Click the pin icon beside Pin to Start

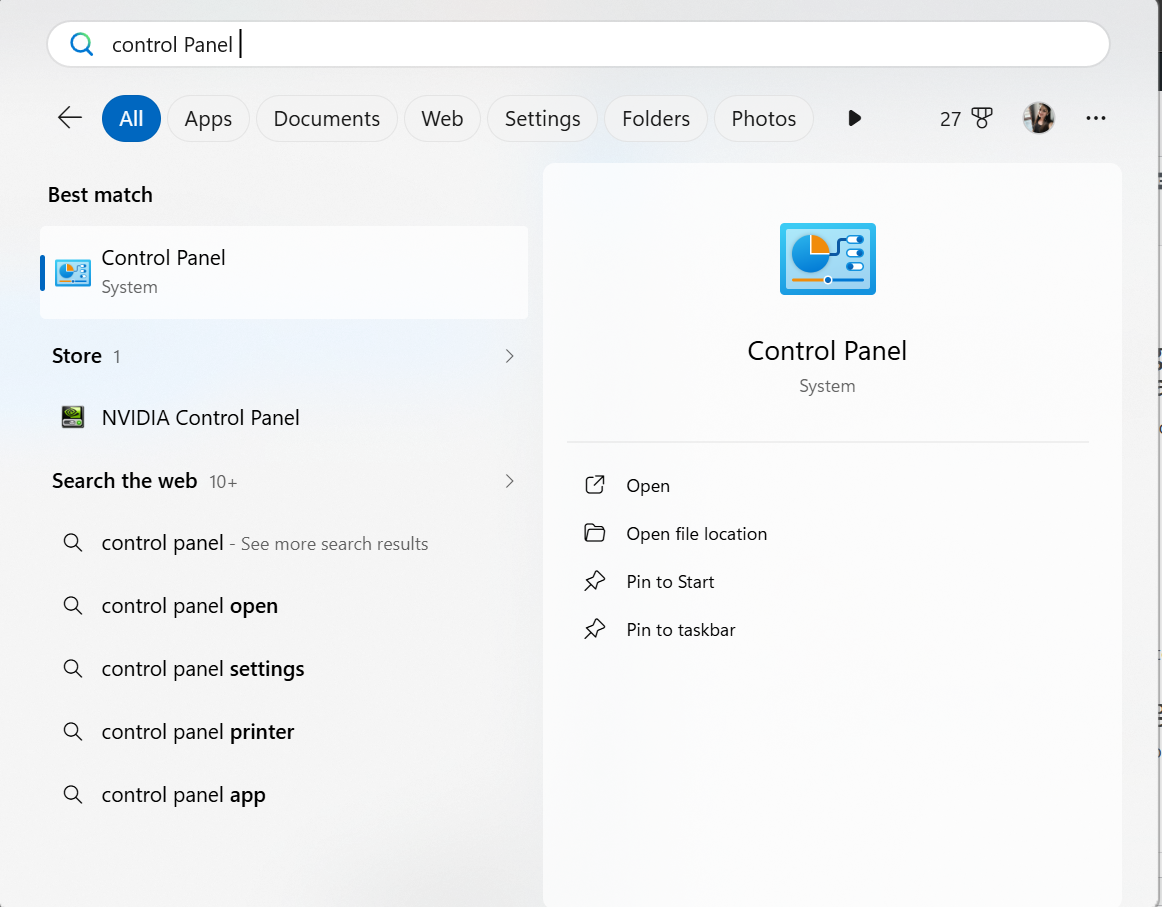[595, 582]
